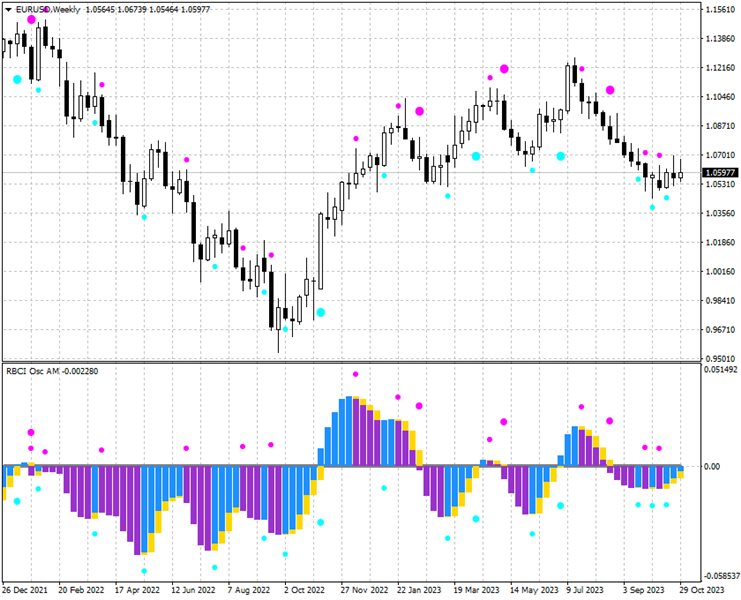Click the 12 Jun 2022 date label
Viewport: 741px width, 600px height.
(x=193, y=590)
